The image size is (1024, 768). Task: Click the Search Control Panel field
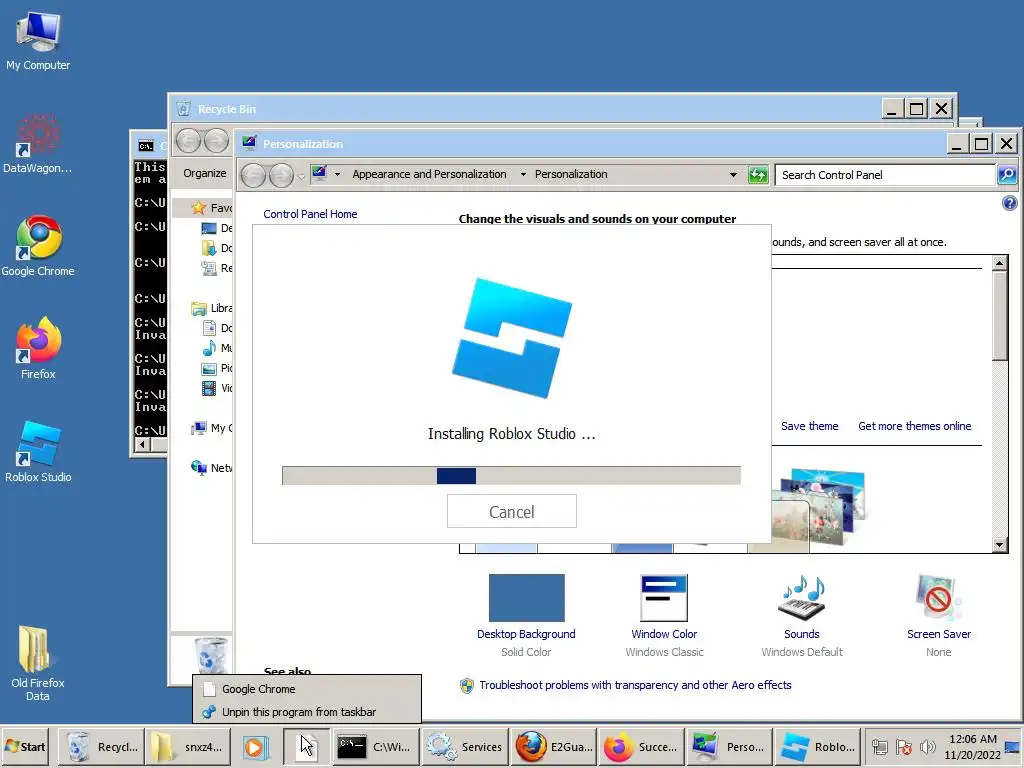click(x=885, y=175)
